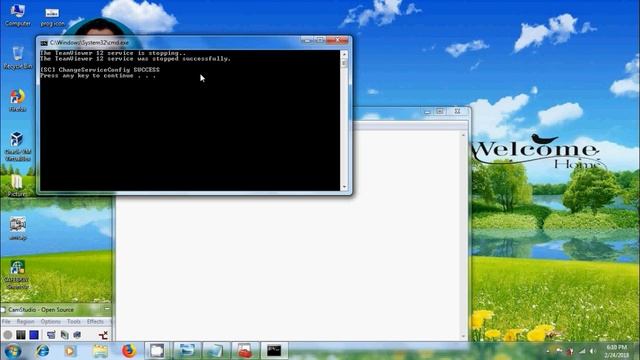Launch Internet Explorer from taskbar
Screen dimensions: 640x360
pyautogui.click(x=42, y=351)
